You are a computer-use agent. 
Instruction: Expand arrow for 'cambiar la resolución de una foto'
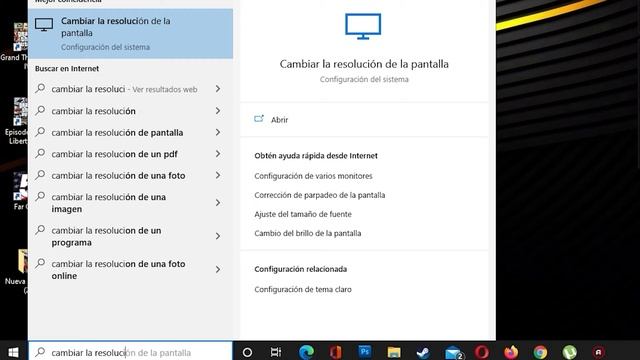[x=218, y=175]
